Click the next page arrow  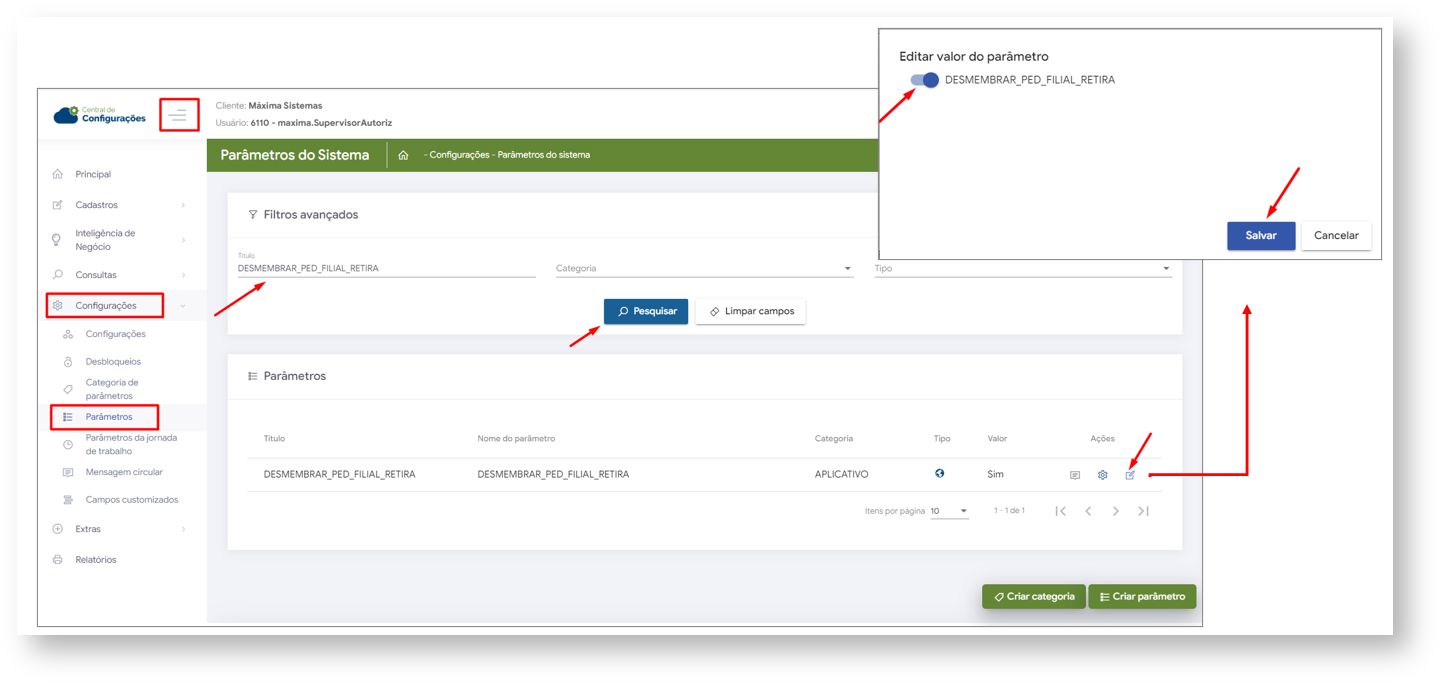[x=1116, y=511]
